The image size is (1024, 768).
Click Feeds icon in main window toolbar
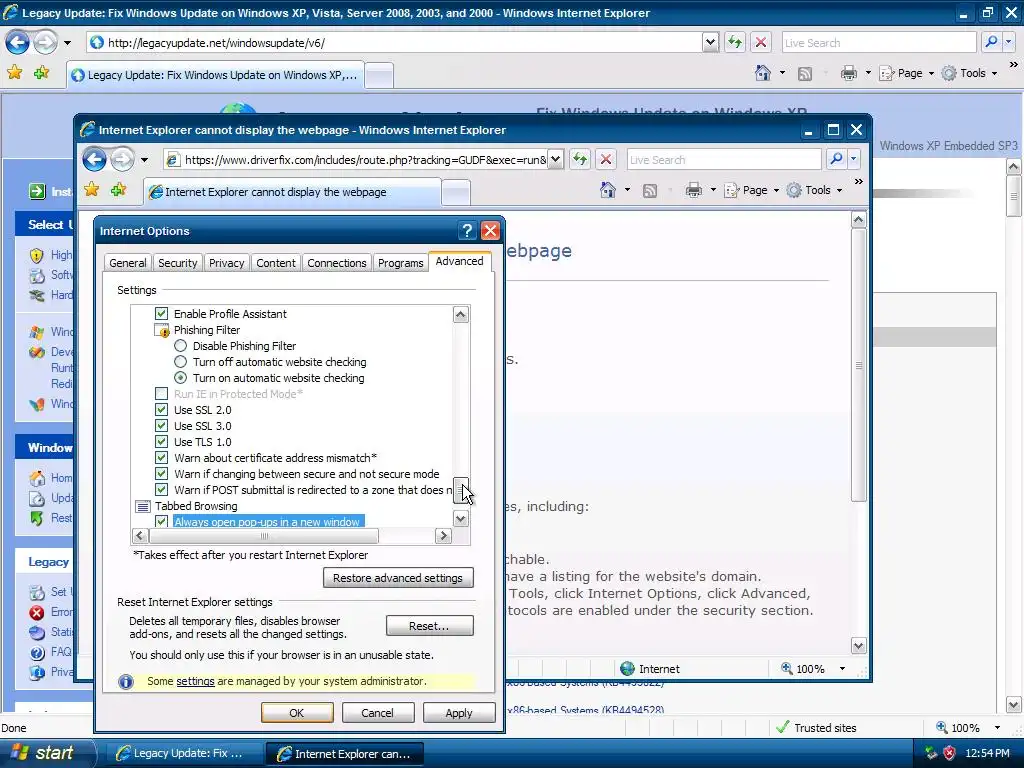tap(805, 74)
